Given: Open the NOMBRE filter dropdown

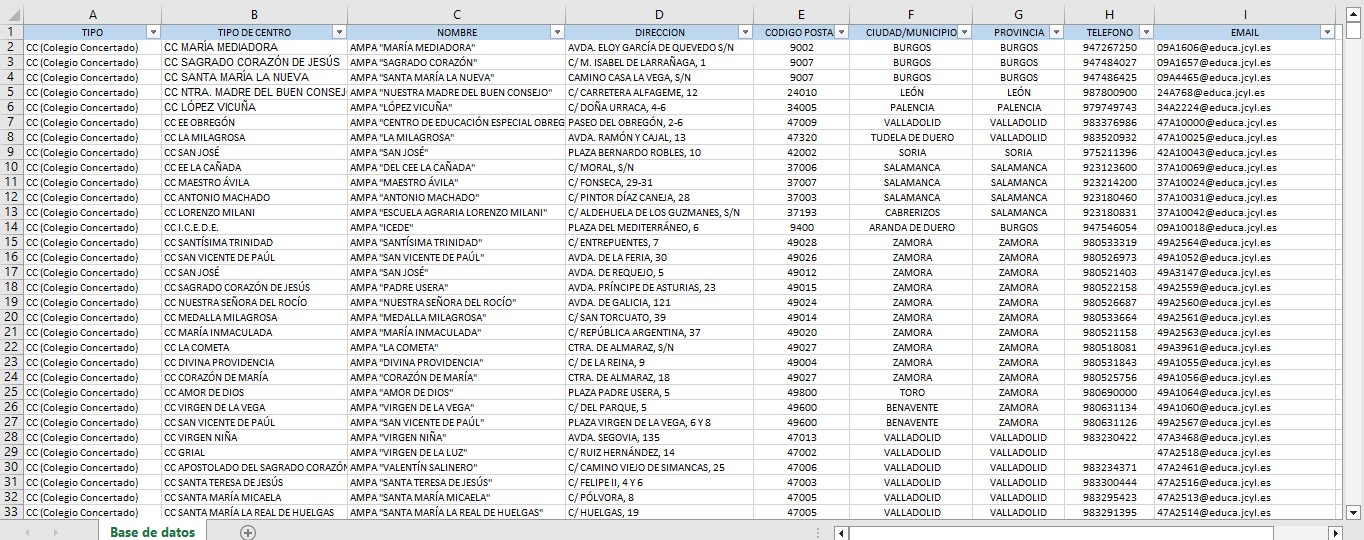Looking at the screenshot, I should [x=557, y=32].
